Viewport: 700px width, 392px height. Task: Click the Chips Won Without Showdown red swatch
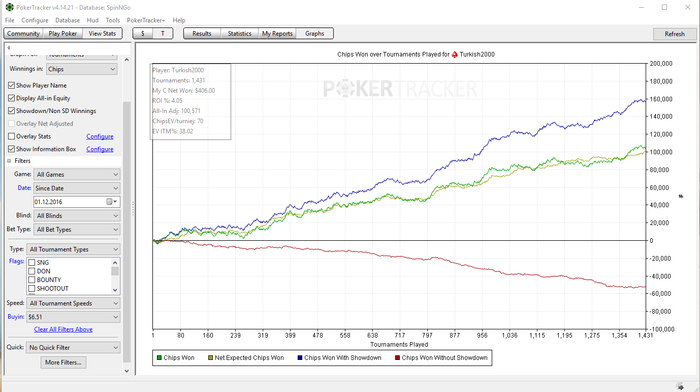pos(397,358)
